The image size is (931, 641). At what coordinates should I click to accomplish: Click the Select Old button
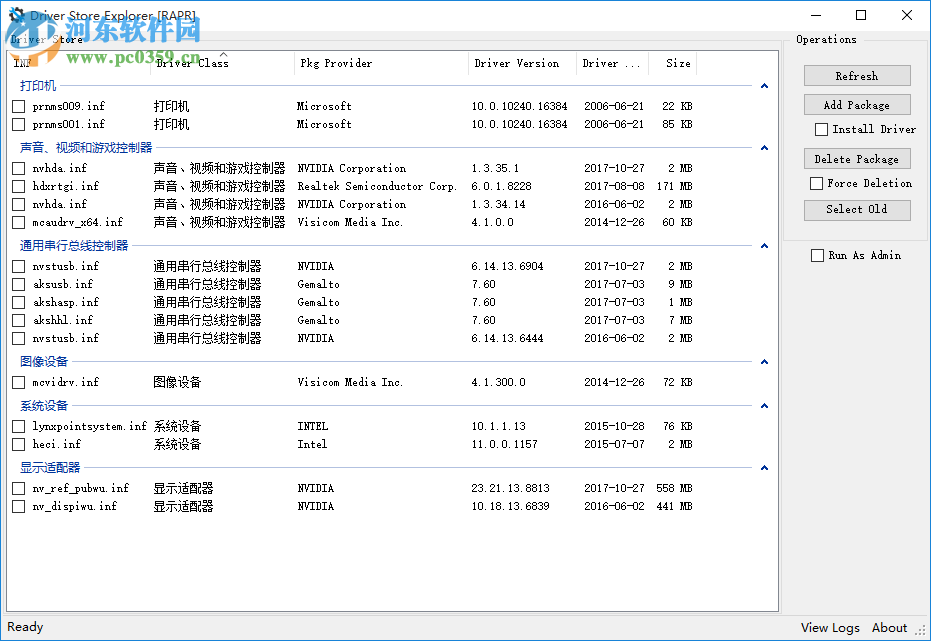tap(856, 210)
